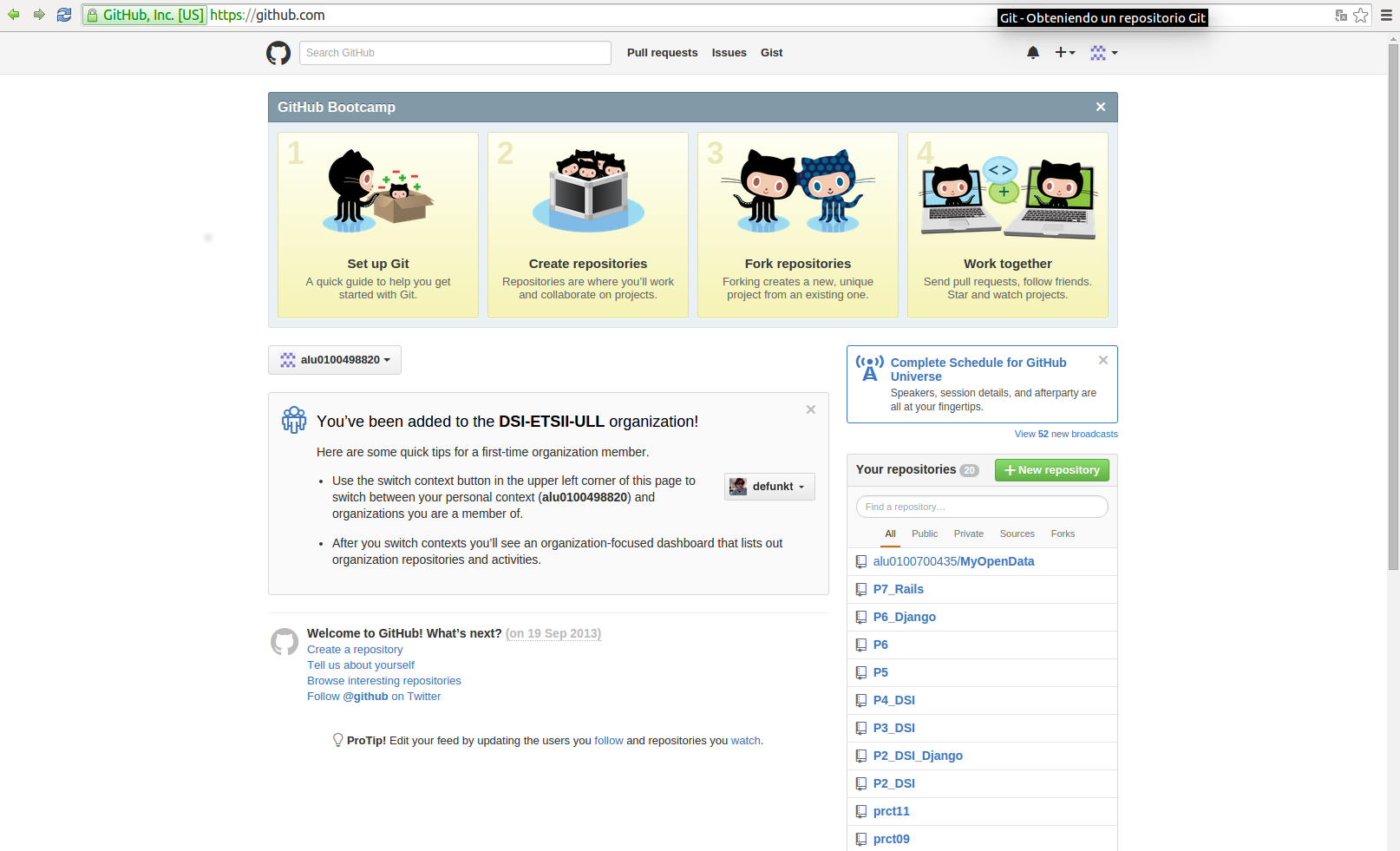The width and height of the screenshot is (1400, 851).
Task: Bookmark the page with the star icon
Action: (1362, 15)
